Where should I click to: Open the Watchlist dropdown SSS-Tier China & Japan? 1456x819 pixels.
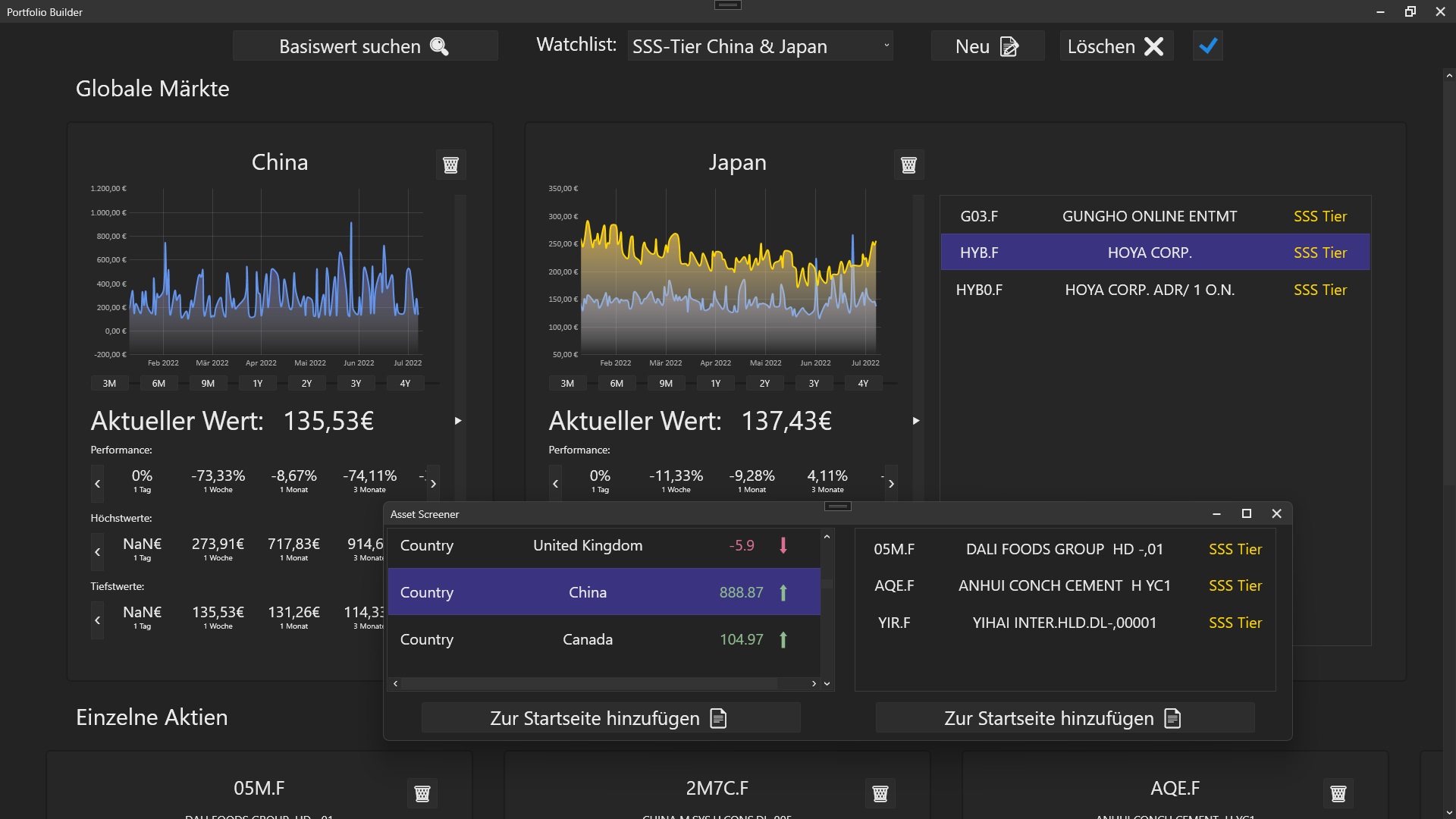(x=760, y=45)
